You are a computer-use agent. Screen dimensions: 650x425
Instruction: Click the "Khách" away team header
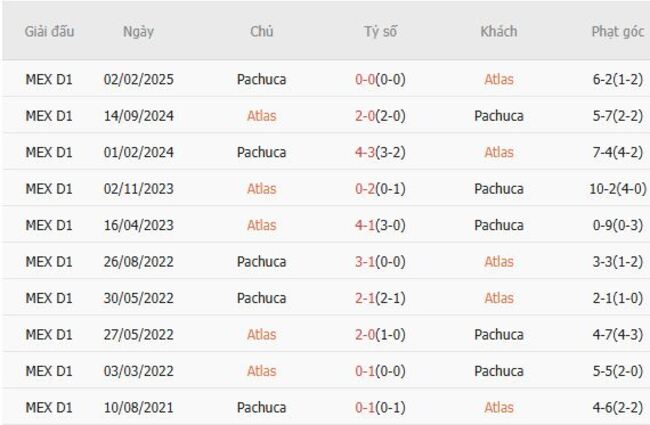(x=498, y=31)
